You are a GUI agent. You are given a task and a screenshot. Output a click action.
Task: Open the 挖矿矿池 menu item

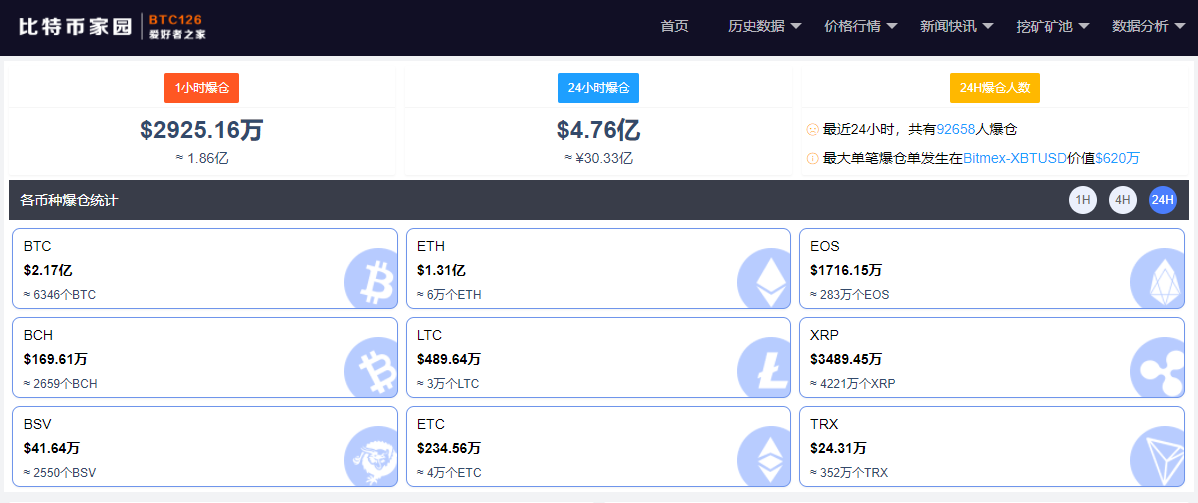click(x=1044, y=26)
